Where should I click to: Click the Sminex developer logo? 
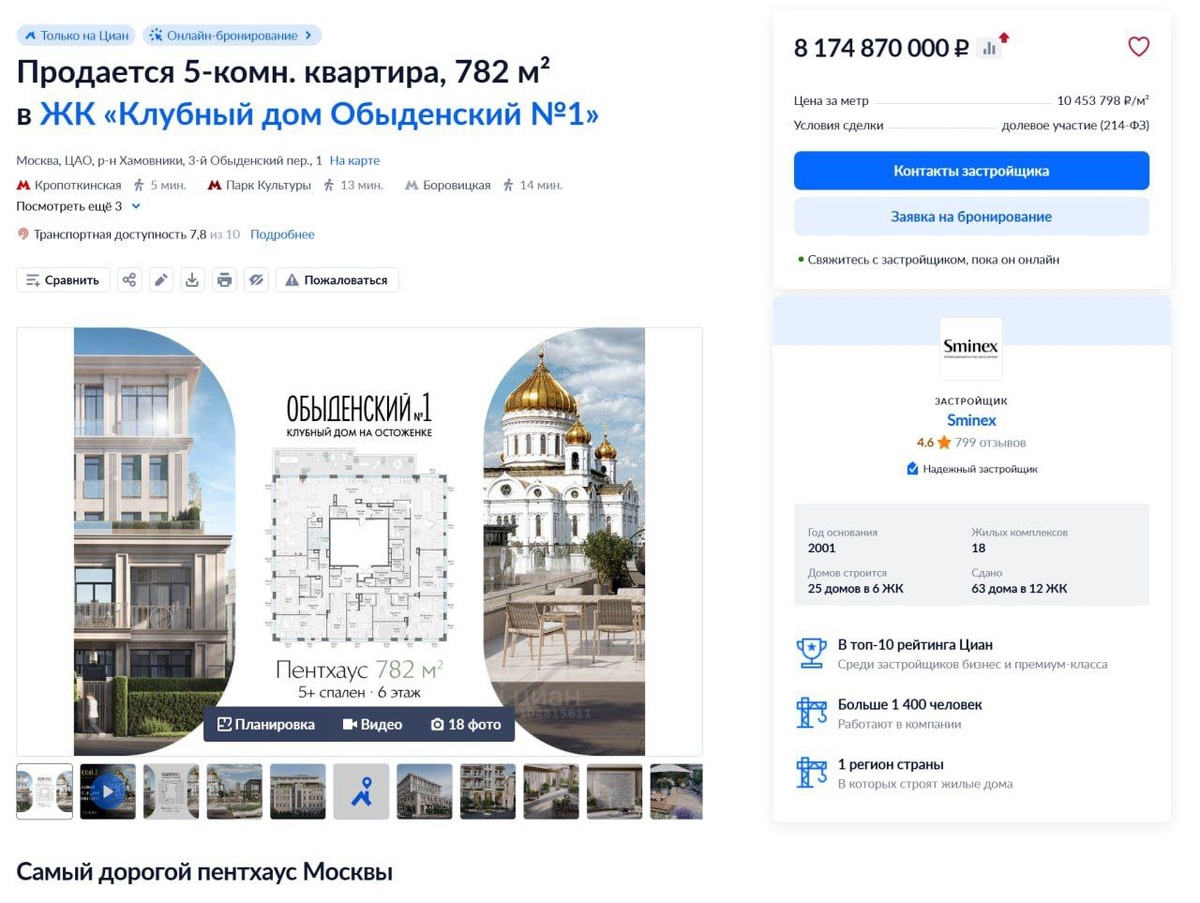(970, 348)
